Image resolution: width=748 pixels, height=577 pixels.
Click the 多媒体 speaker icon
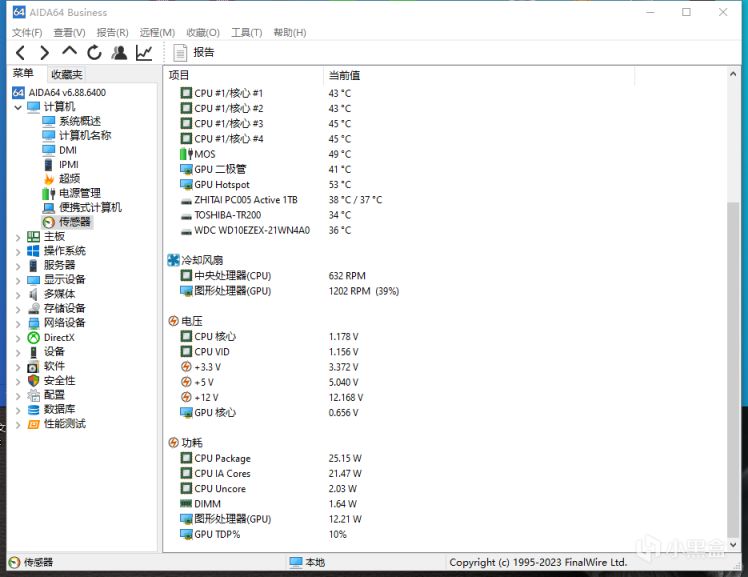click(x=33, y=294)
